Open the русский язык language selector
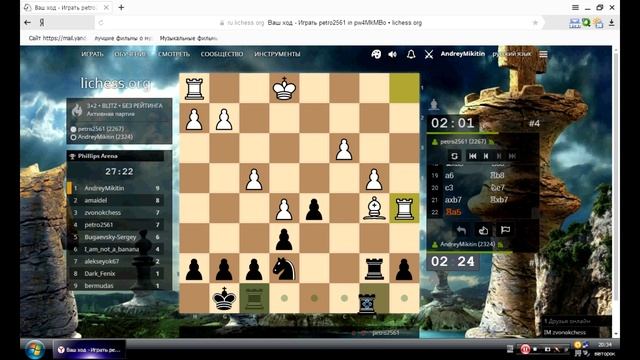The width and height of the screenshot is (640, 360). click(x=512, y=54)
